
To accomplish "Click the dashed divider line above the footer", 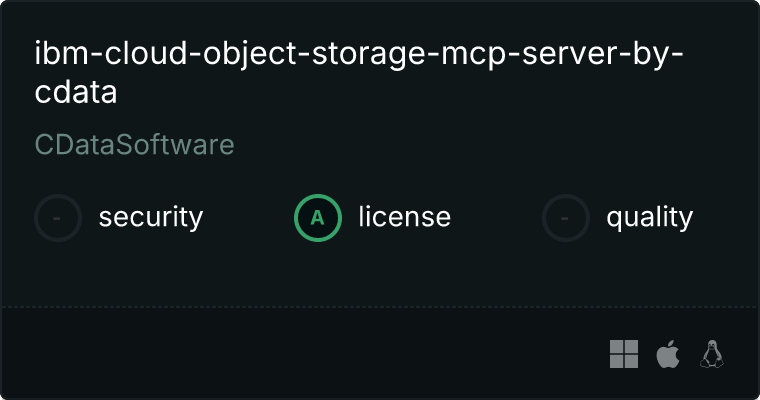I will tap(380, 306).
